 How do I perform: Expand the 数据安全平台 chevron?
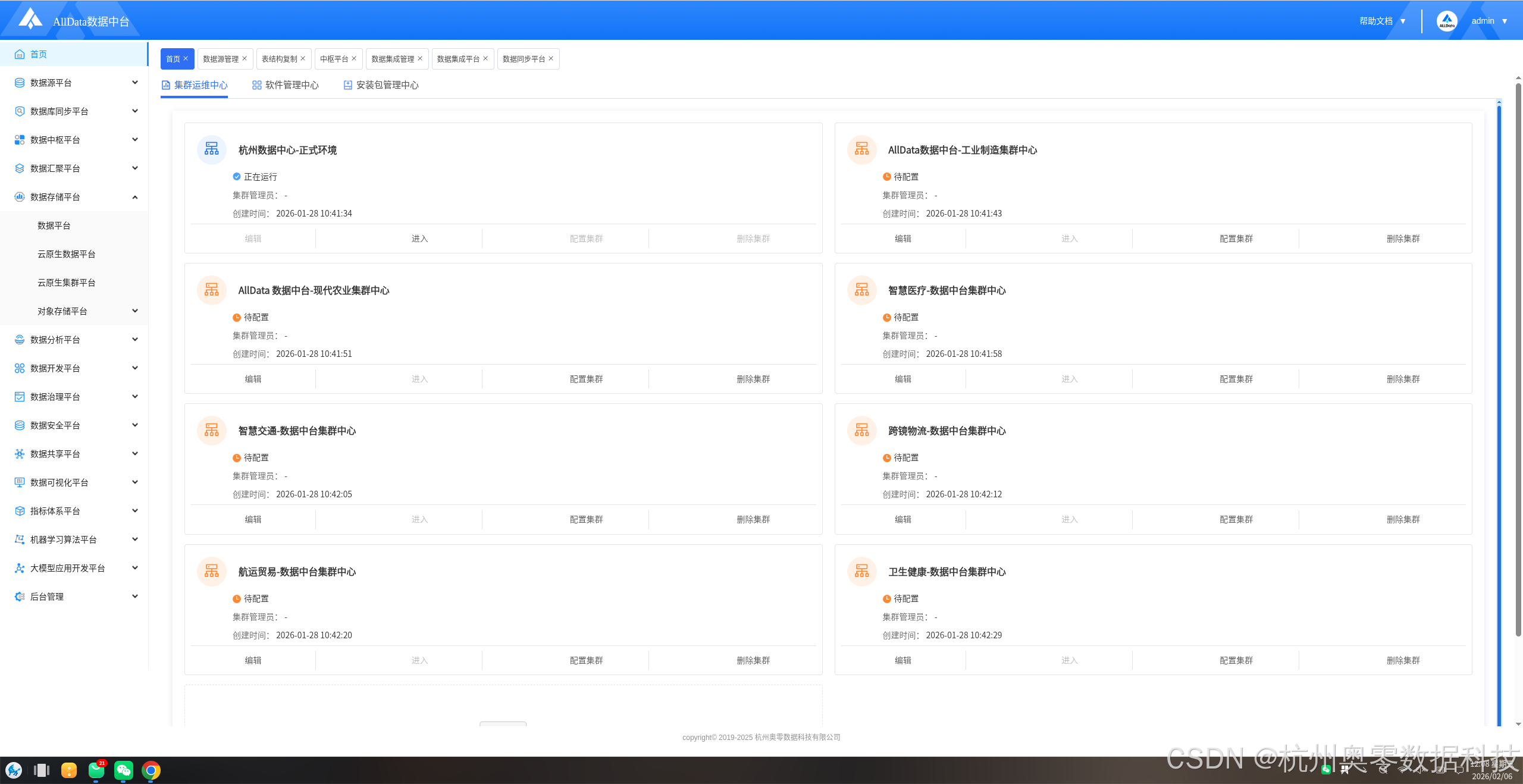(135, 425)
